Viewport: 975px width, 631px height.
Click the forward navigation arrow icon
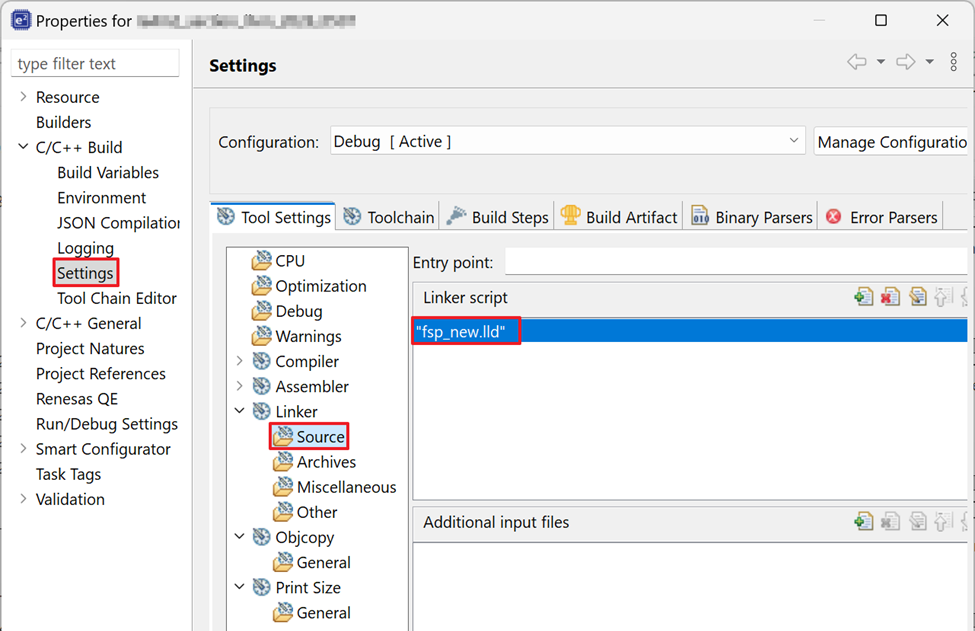905,62
